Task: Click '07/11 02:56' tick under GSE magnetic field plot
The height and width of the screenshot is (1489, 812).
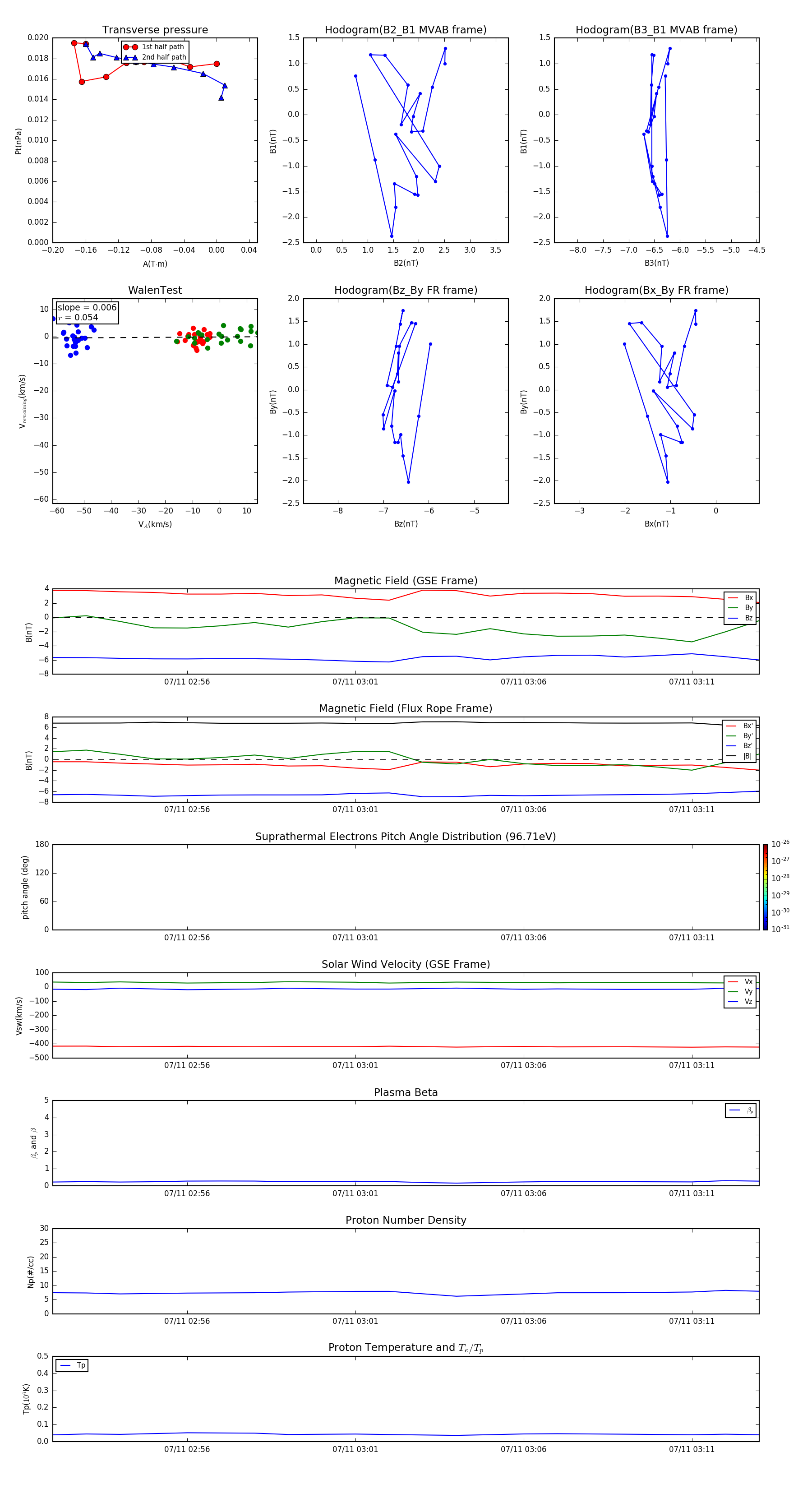Action: (x=187, y=682)
